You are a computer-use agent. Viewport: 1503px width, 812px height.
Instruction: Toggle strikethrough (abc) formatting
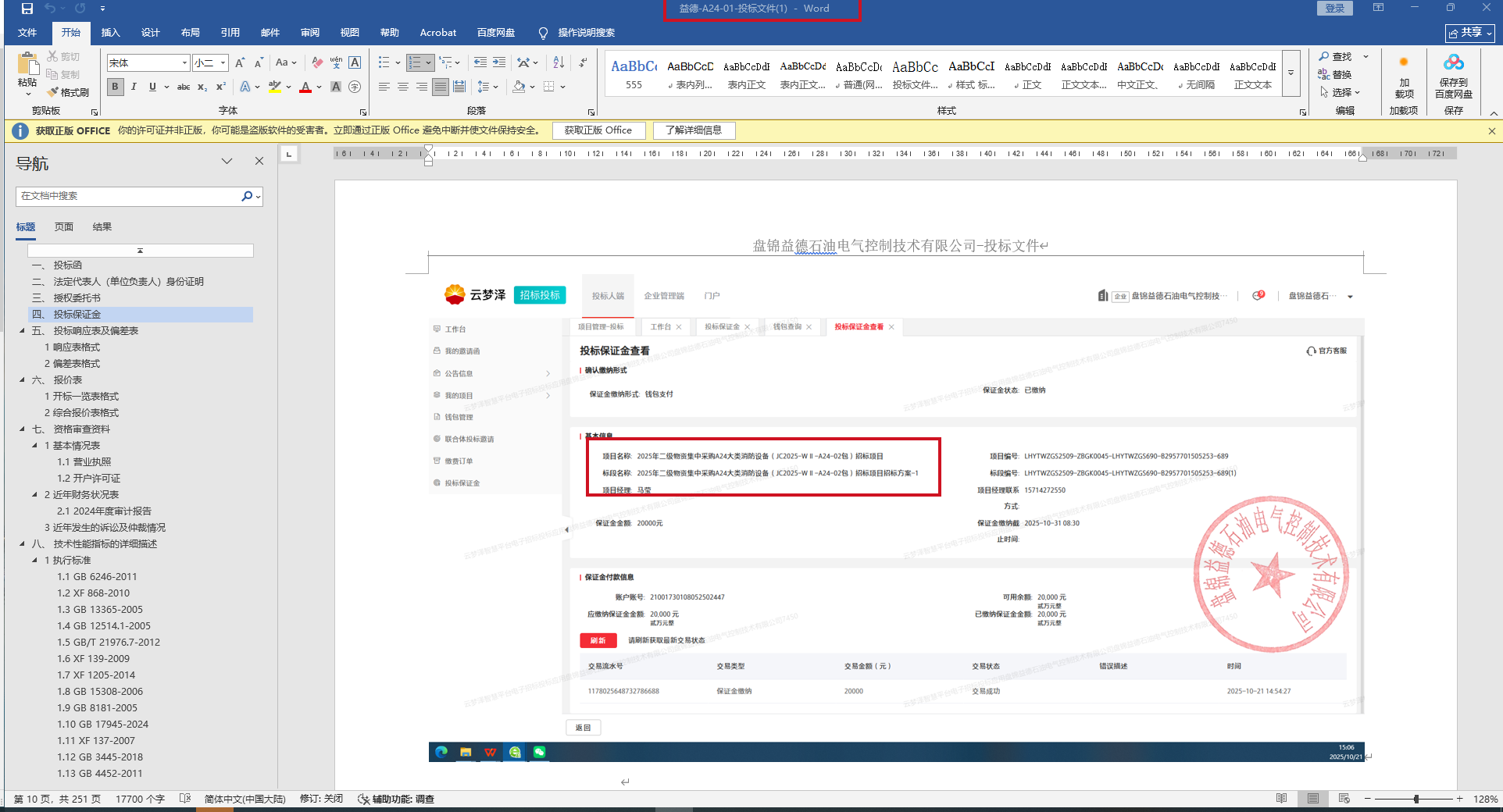pyautogui.click(x=184, y=87)
